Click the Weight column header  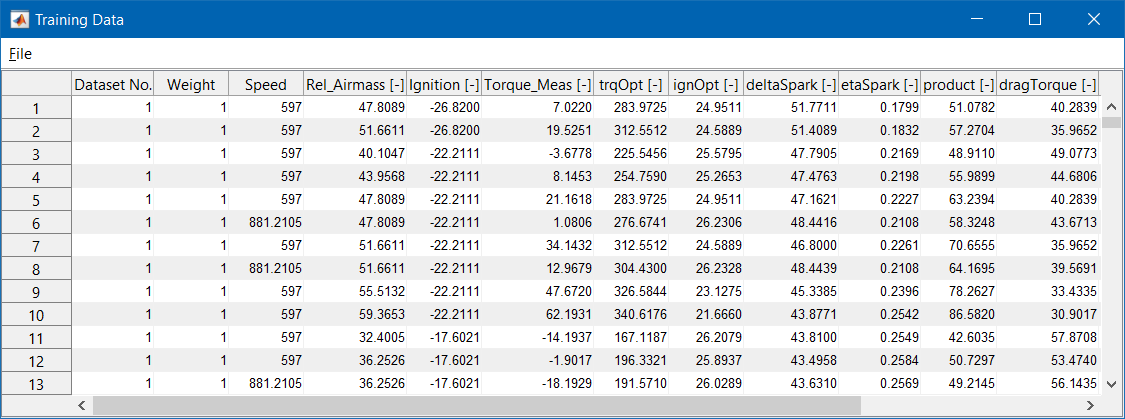click(x=191, y=85)
